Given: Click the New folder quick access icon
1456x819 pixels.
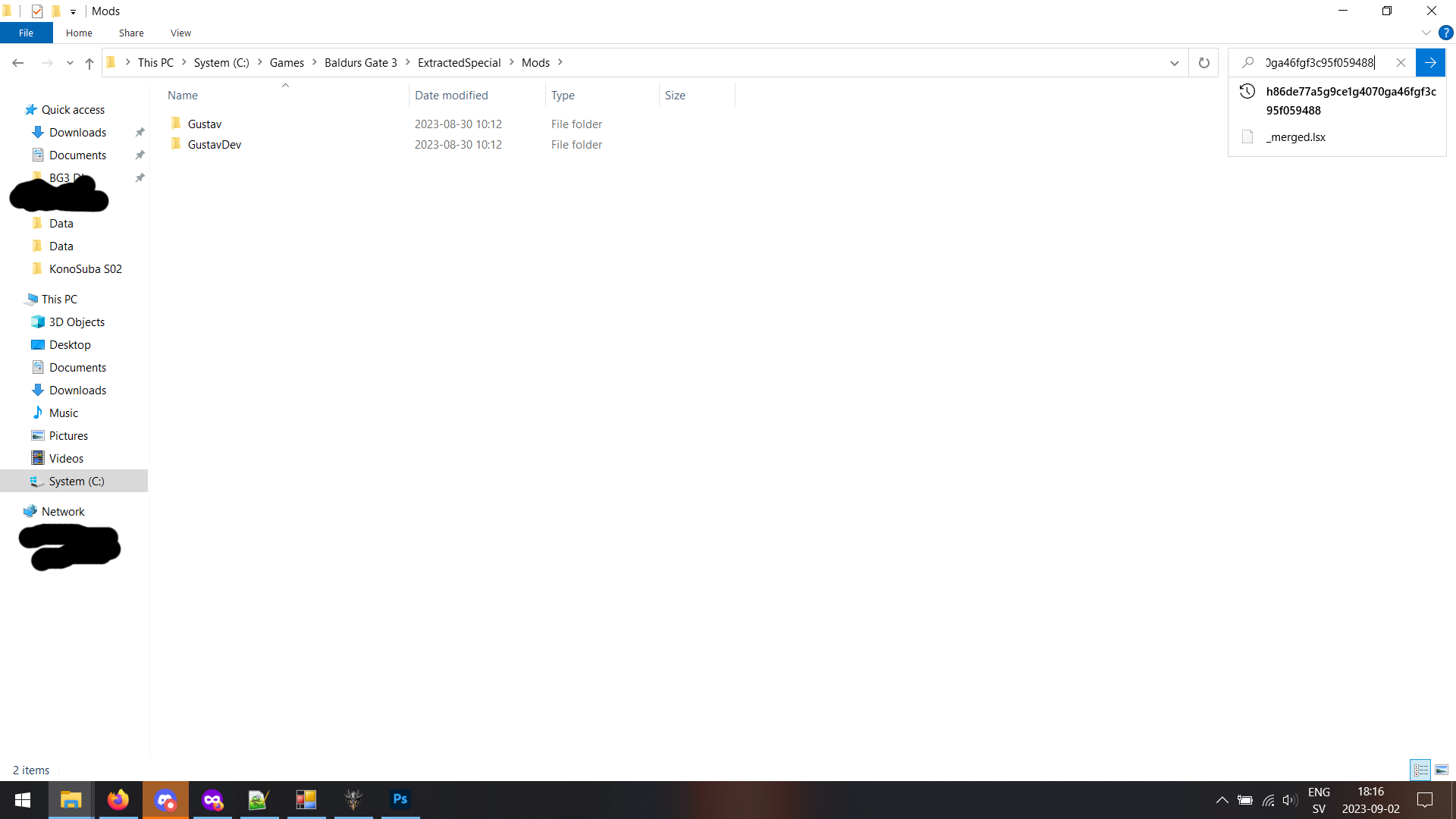Looking at the screenshot, I should tap(55, 11).
